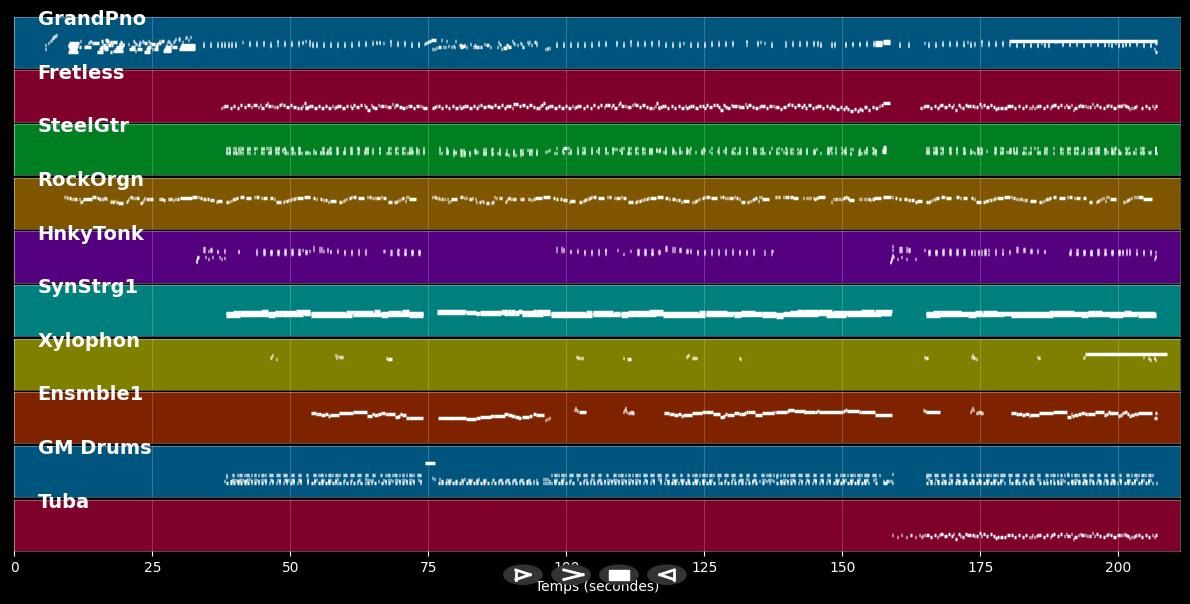This screenshot has height=604, width=1190.
Task: Choose the SynStrg1 track label
Action: click(88, 287)
